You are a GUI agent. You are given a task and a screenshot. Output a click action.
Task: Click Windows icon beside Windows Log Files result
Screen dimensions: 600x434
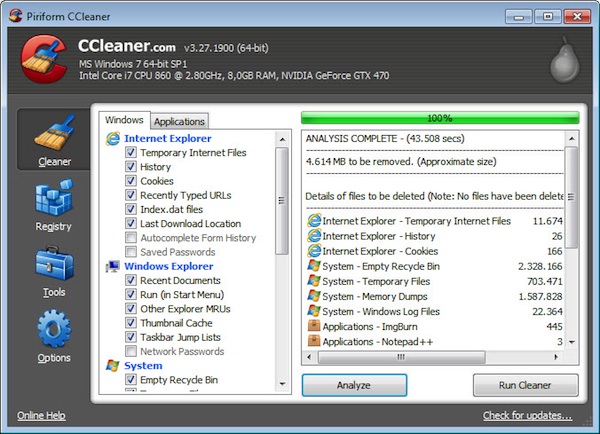pyautogui.click(x=314, y=311)
